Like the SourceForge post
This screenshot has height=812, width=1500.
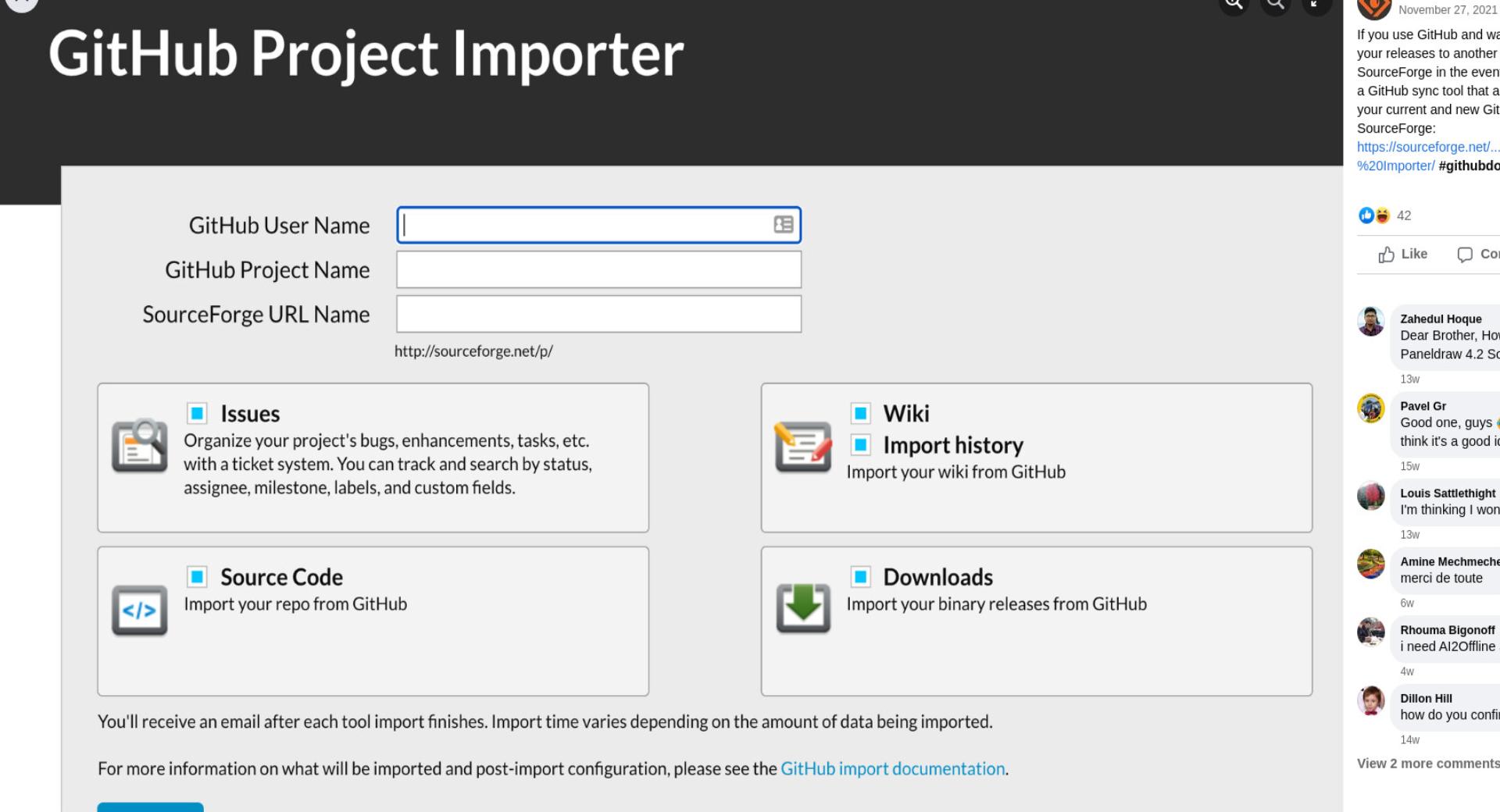pos(1403,254)
